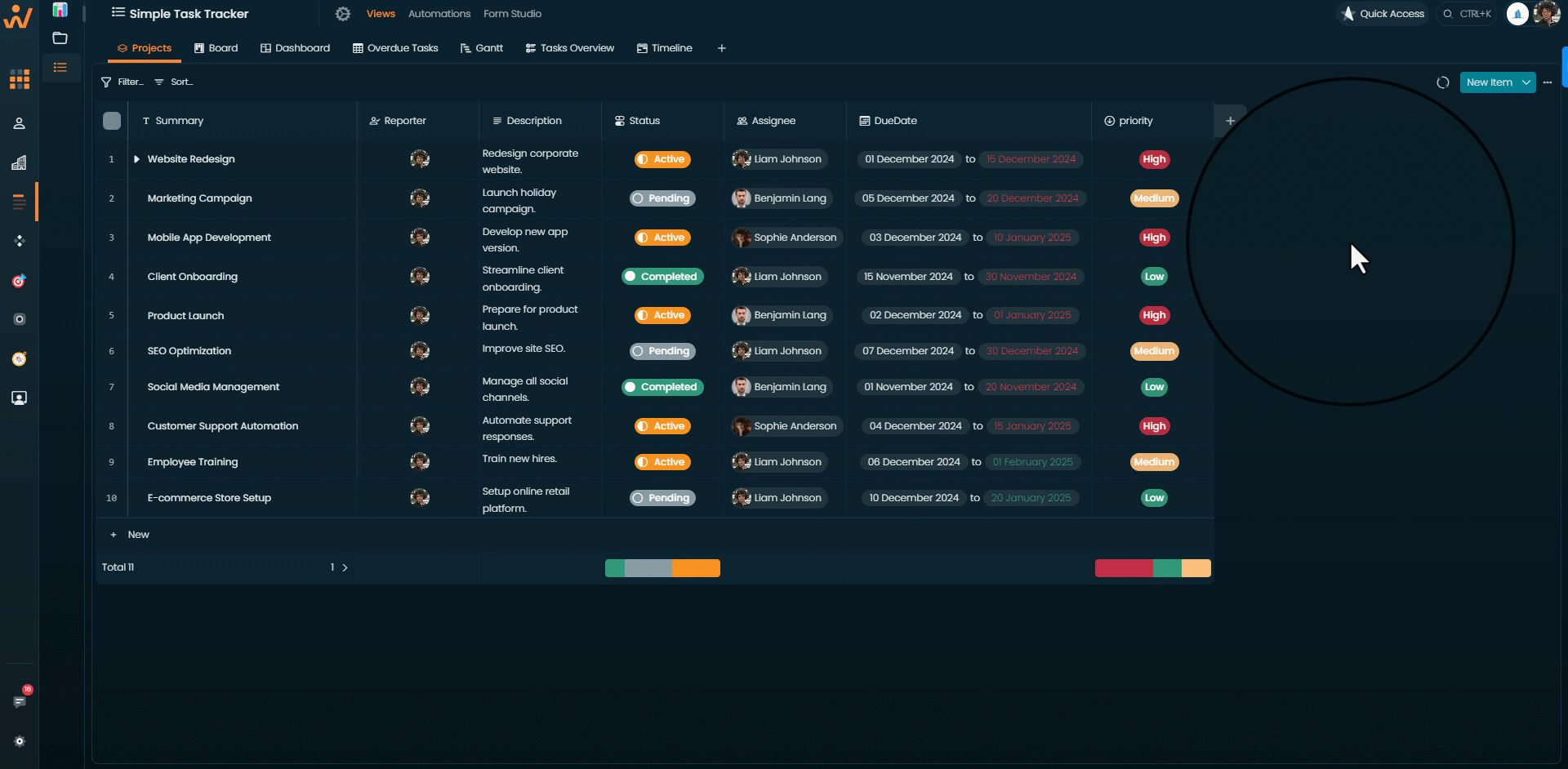Open the person icon in left sidebar
1568x769 pixels.
coord(20,123)
